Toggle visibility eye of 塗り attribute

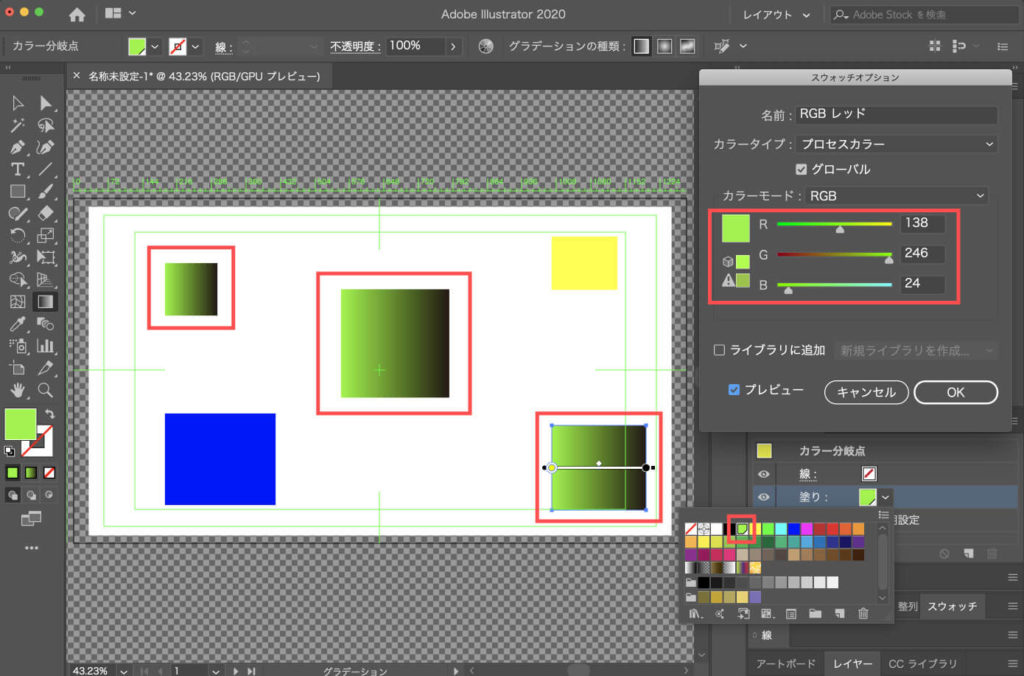click(763, 497)
